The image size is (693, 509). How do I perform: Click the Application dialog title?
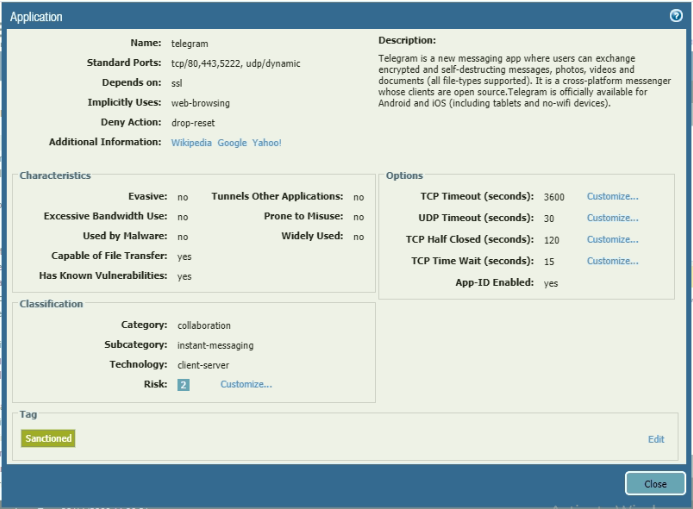(x=36, y=17)
